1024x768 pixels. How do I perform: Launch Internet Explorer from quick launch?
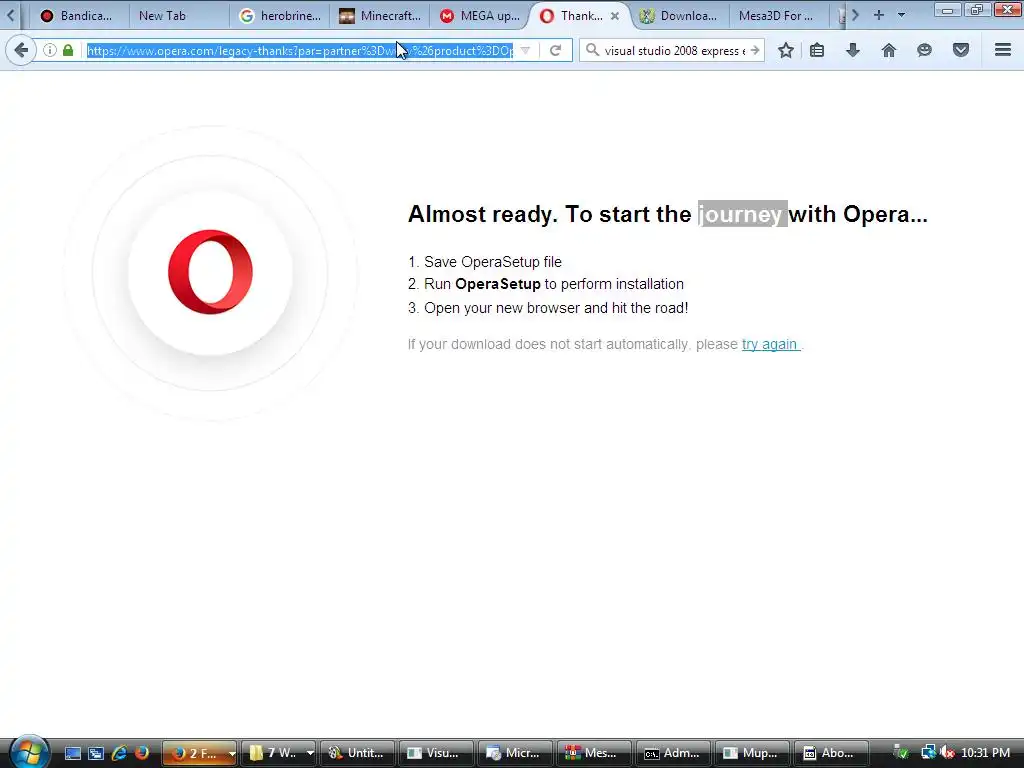click(119, 753)
